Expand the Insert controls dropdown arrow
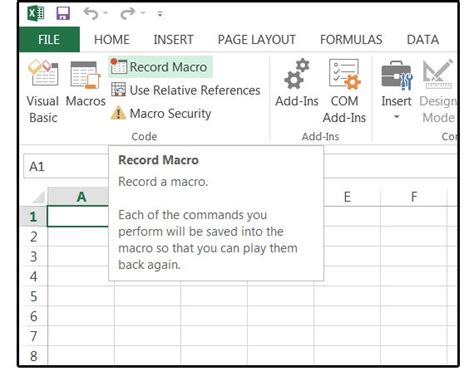 coord(396,117)
